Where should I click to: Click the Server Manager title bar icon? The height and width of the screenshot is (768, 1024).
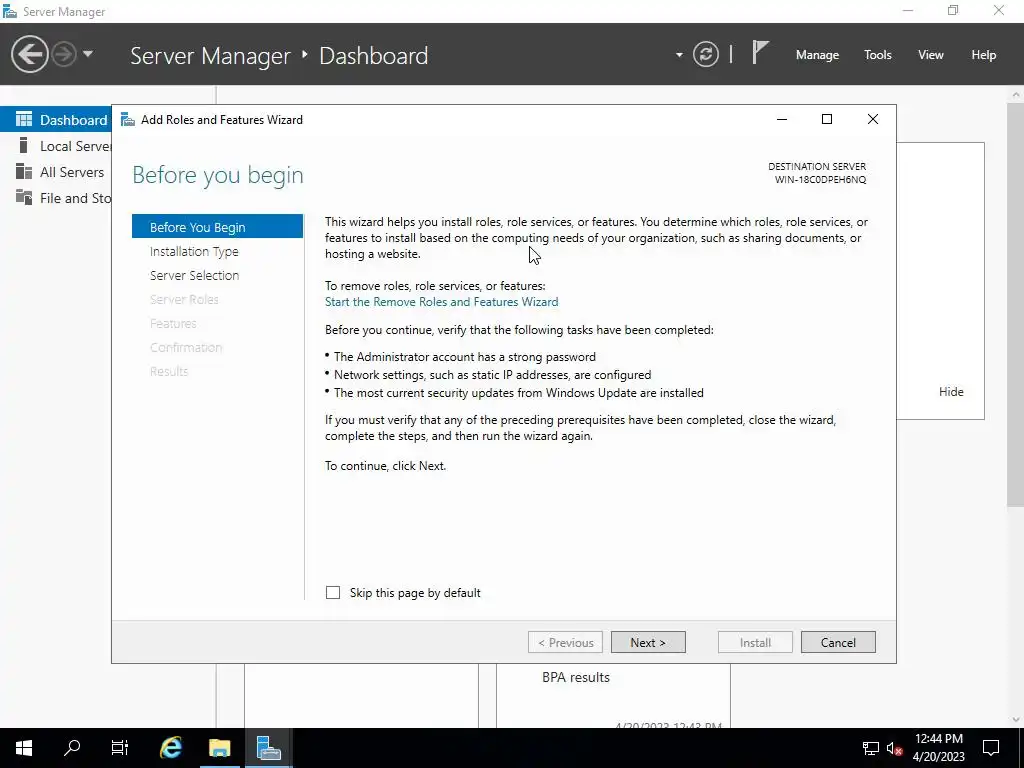tap(10, 11)
